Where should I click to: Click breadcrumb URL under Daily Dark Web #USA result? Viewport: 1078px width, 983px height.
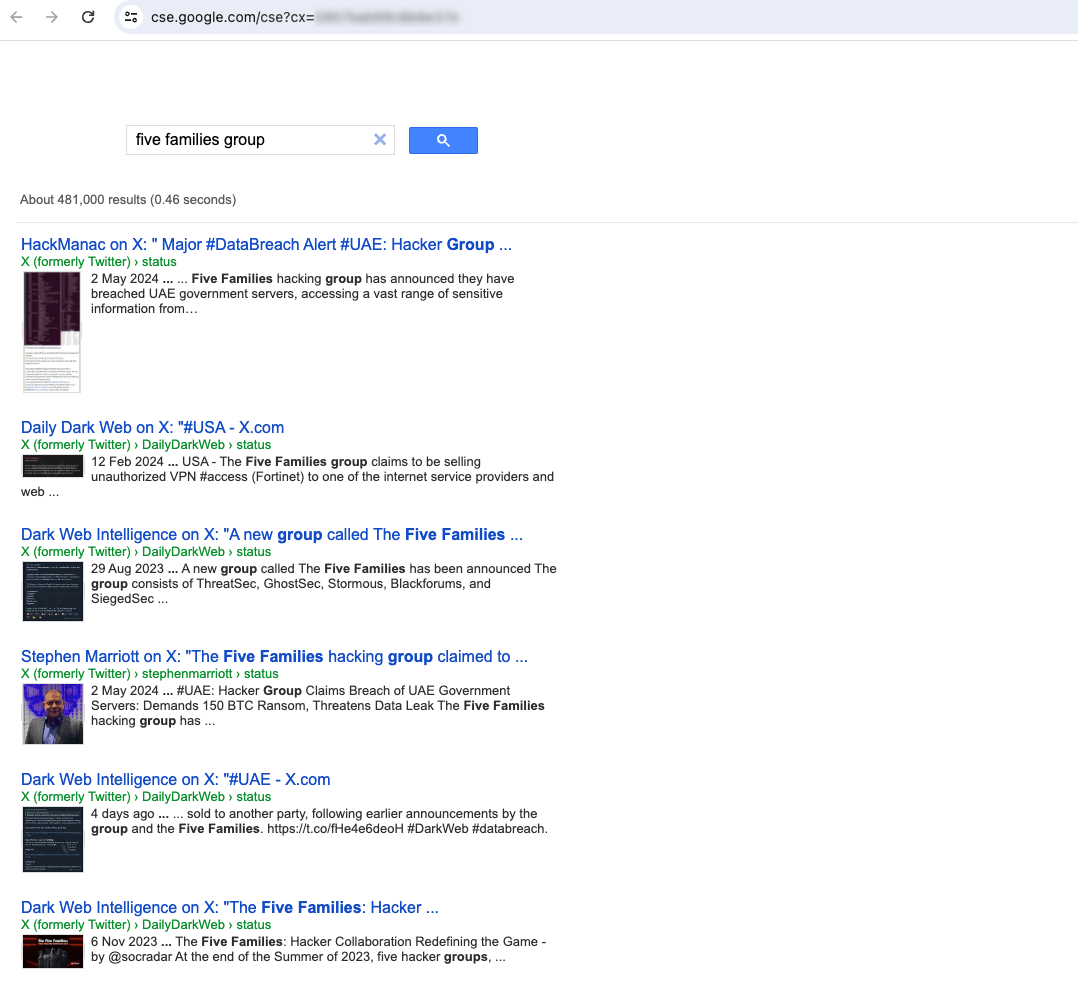(146, 444)
